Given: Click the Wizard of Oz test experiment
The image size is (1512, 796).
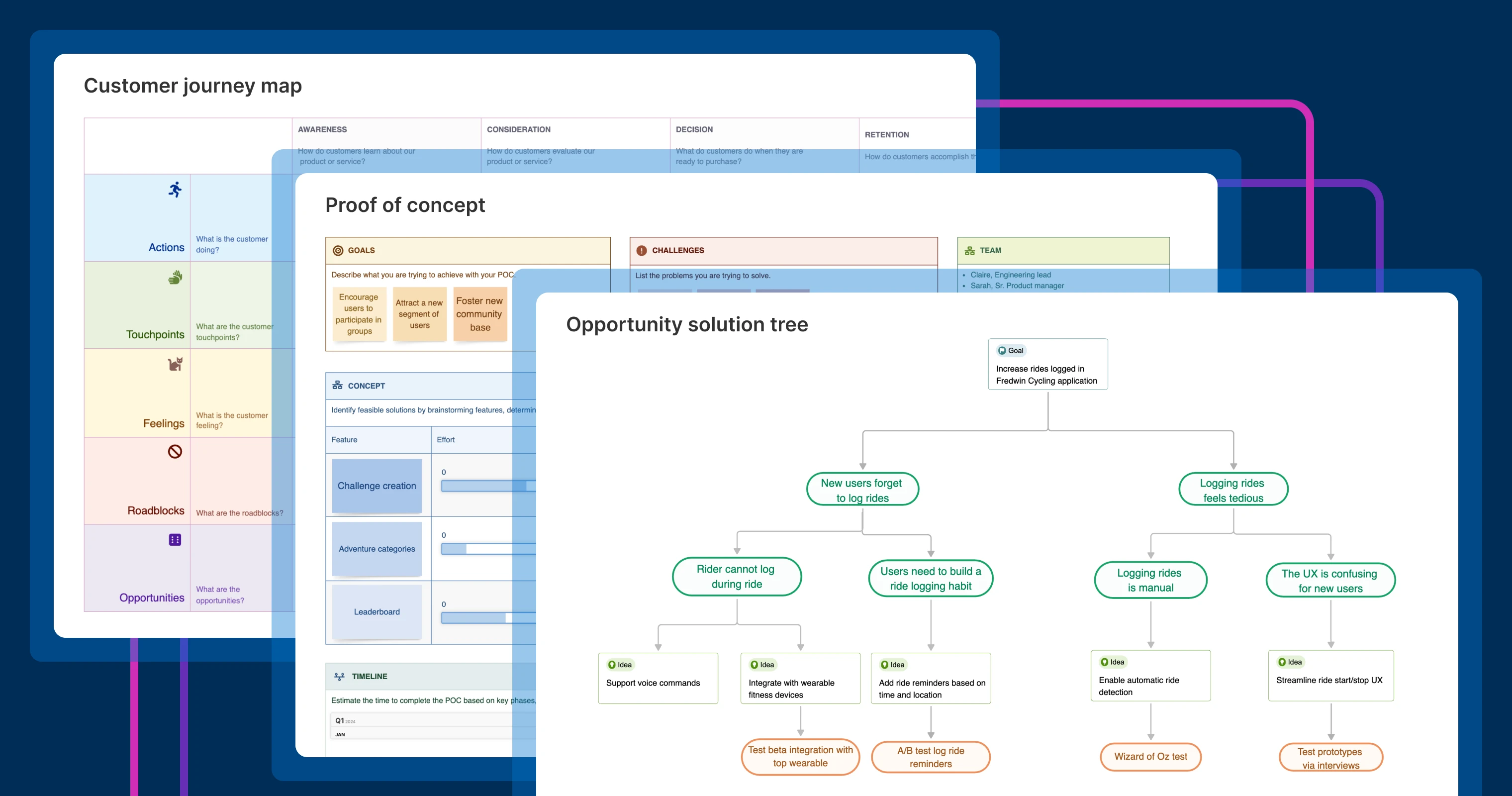Looking at the screenshot, I should (x=1150, y=757).
